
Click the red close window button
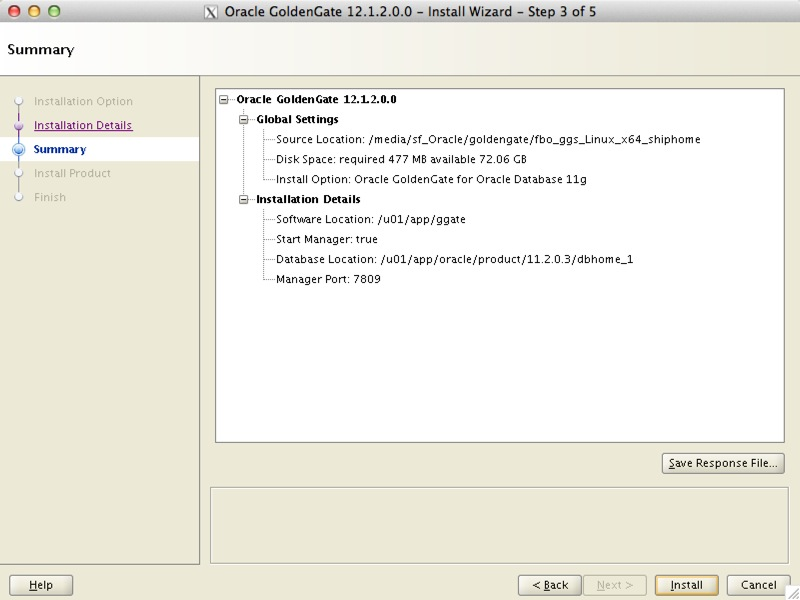[14, 11]
